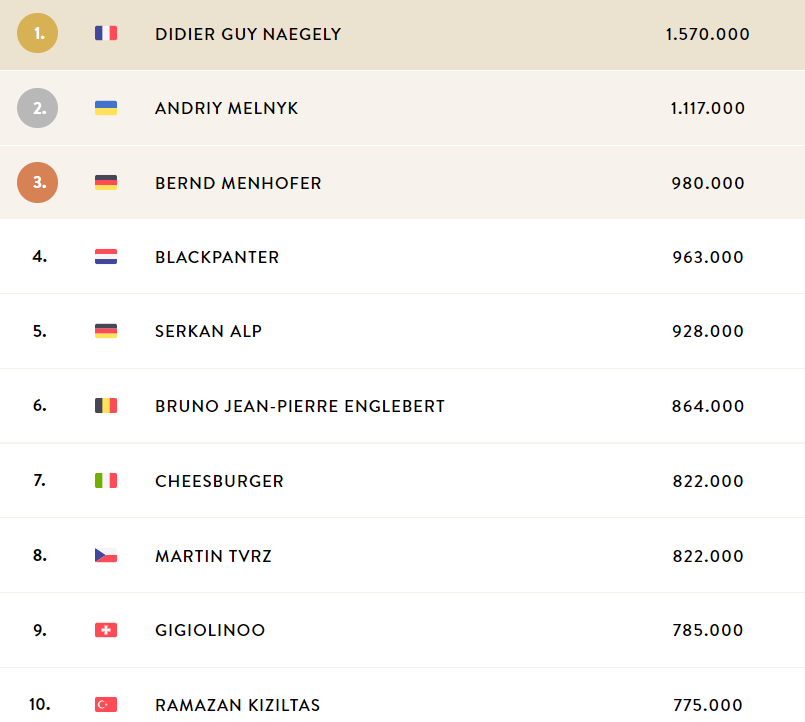Click the French flag beside Didier Guy Naegely

(106, 33)
